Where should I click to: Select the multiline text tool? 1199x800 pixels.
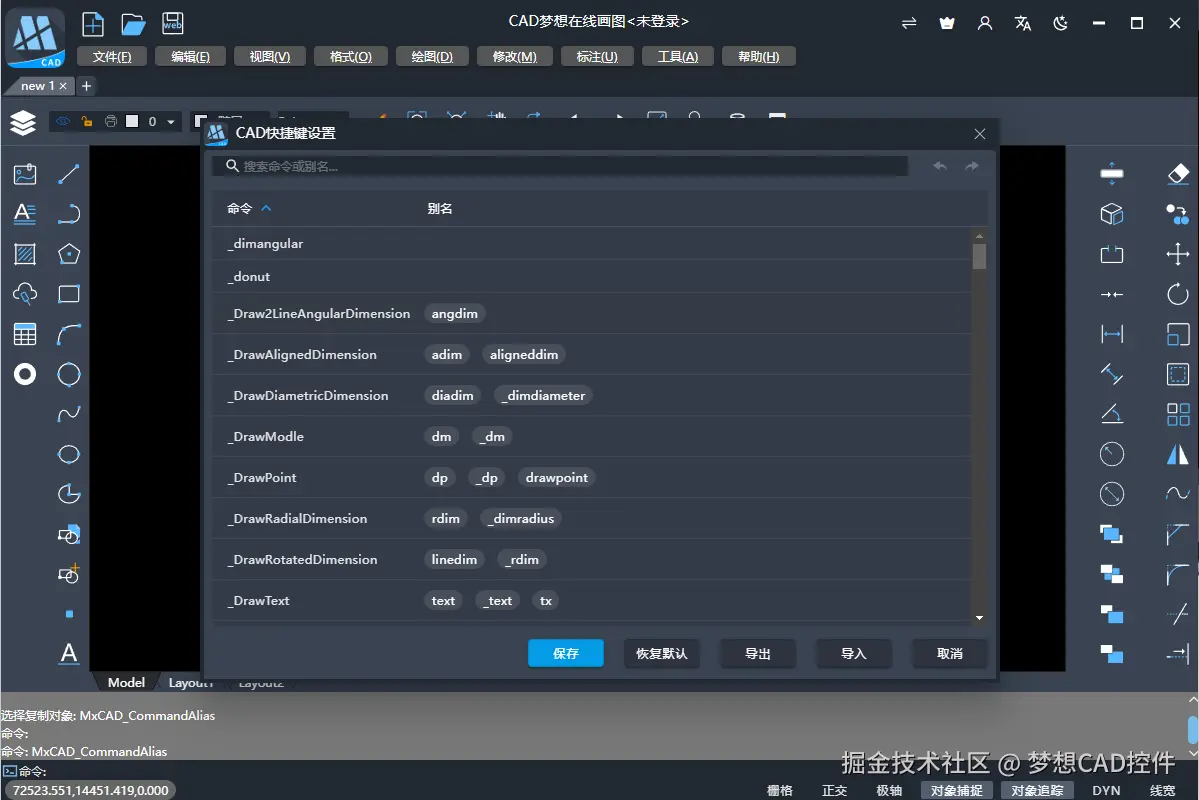click(24, 213)
